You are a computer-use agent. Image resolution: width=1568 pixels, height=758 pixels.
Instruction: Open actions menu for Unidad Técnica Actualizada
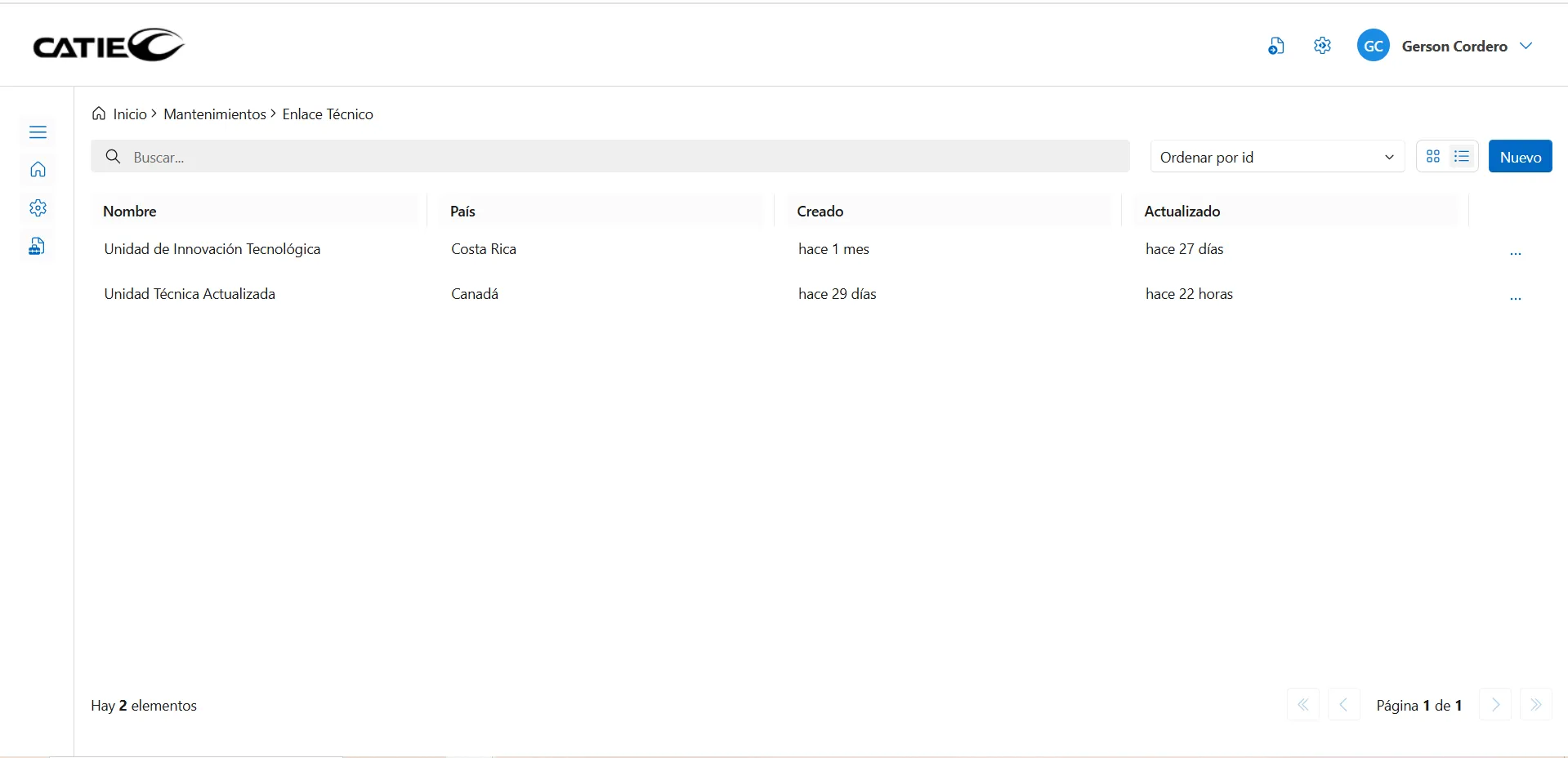point(1515,297)
